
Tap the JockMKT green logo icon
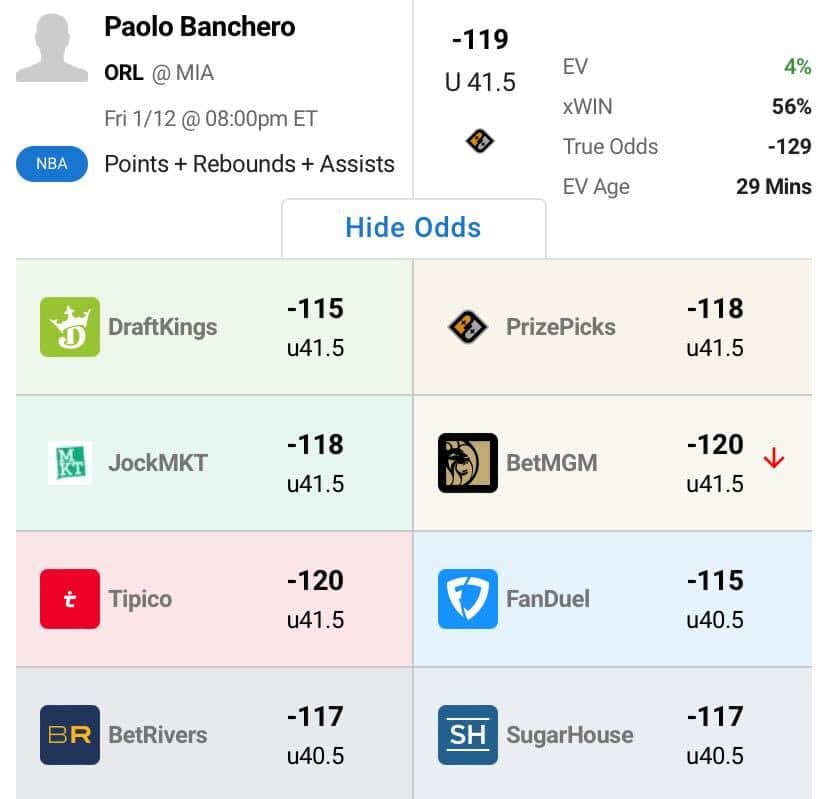[70, 463]
